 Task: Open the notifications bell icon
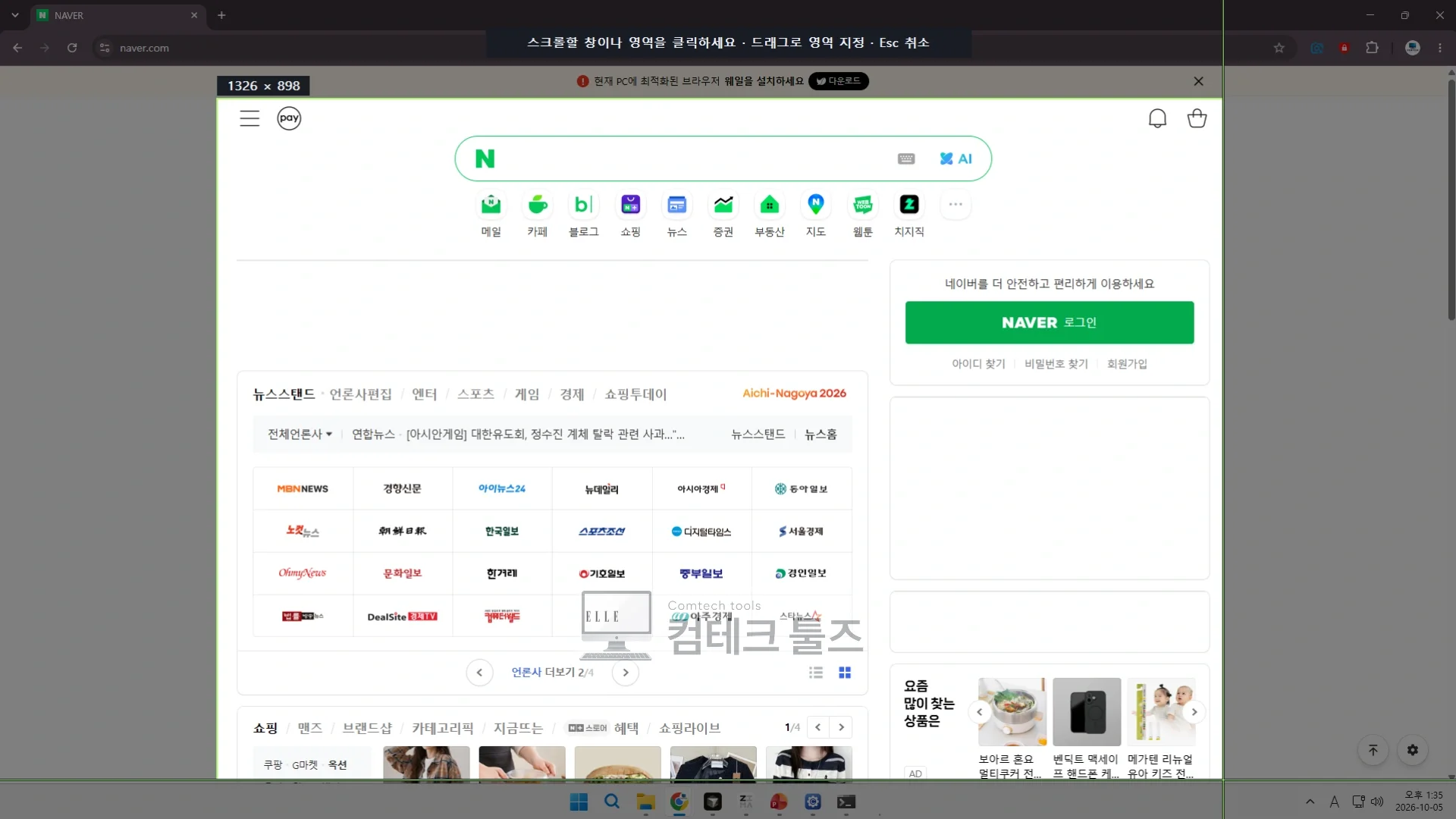click(1157, 118)
